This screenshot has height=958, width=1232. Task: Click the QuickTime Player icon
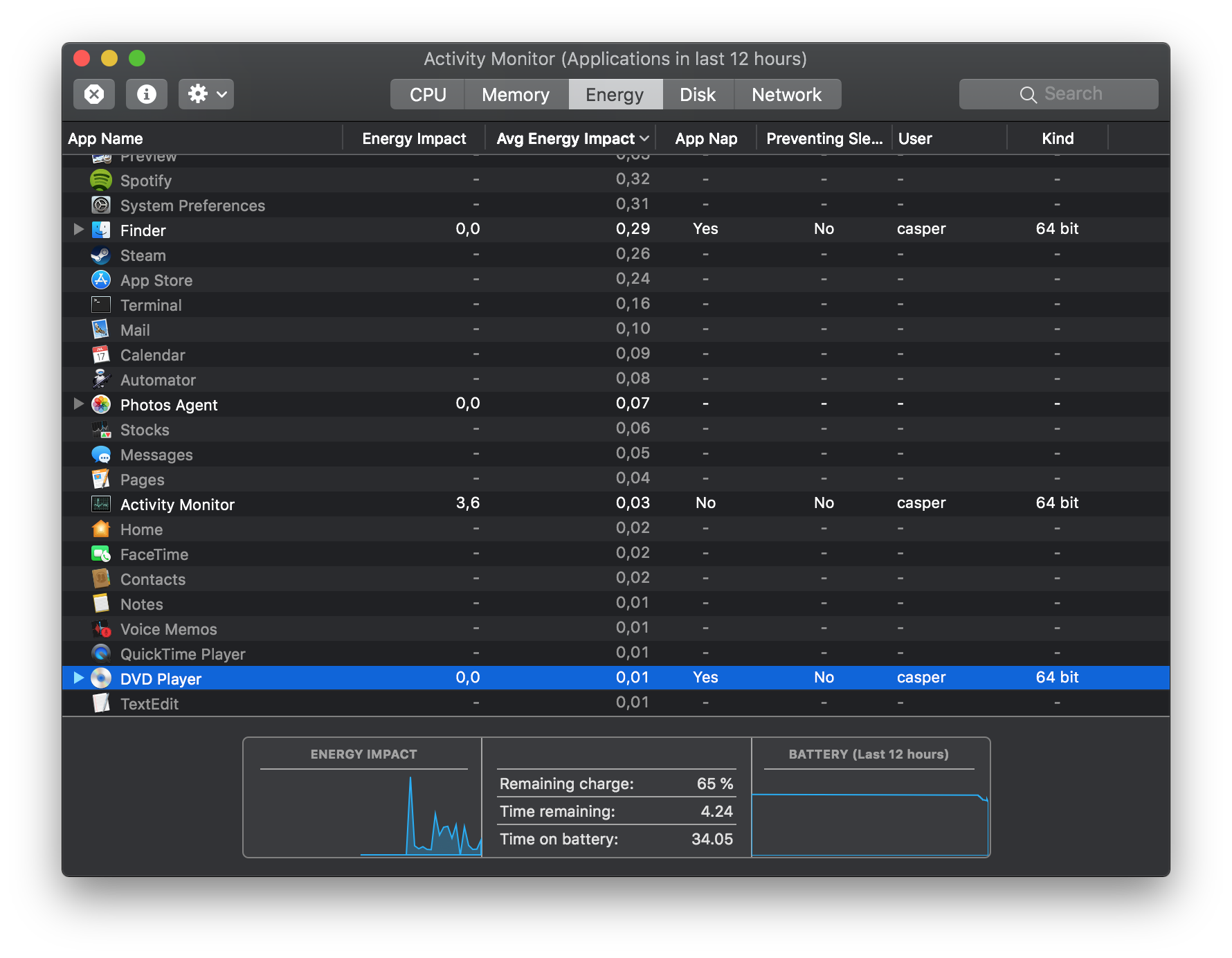click(x=101, y=653)
